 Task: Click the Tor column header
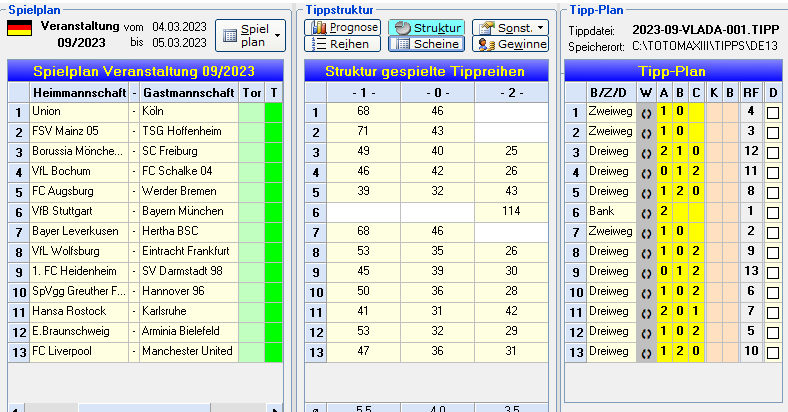252,93
